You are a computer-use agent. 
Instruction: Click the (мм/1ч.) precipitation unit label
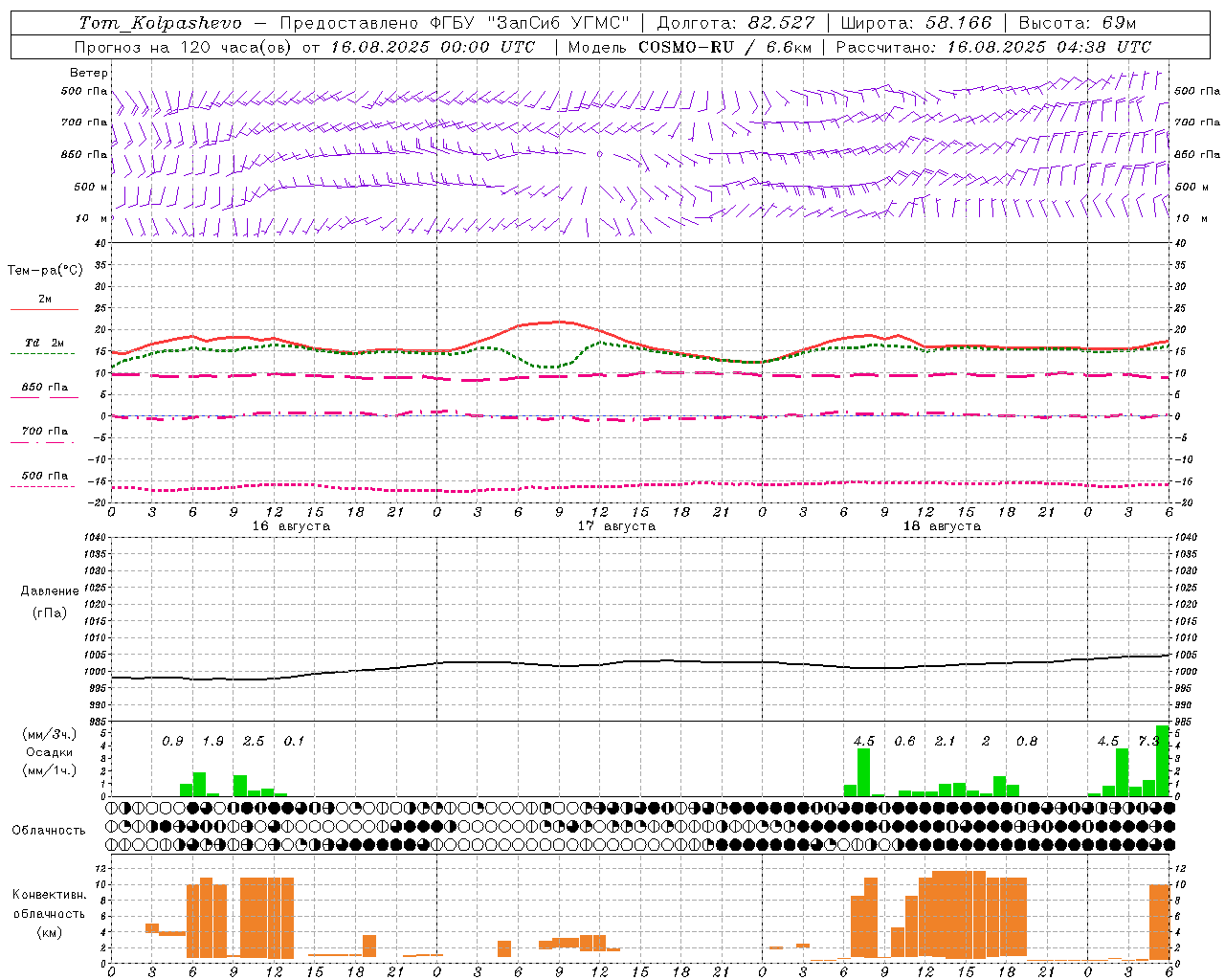pos(49,770)
